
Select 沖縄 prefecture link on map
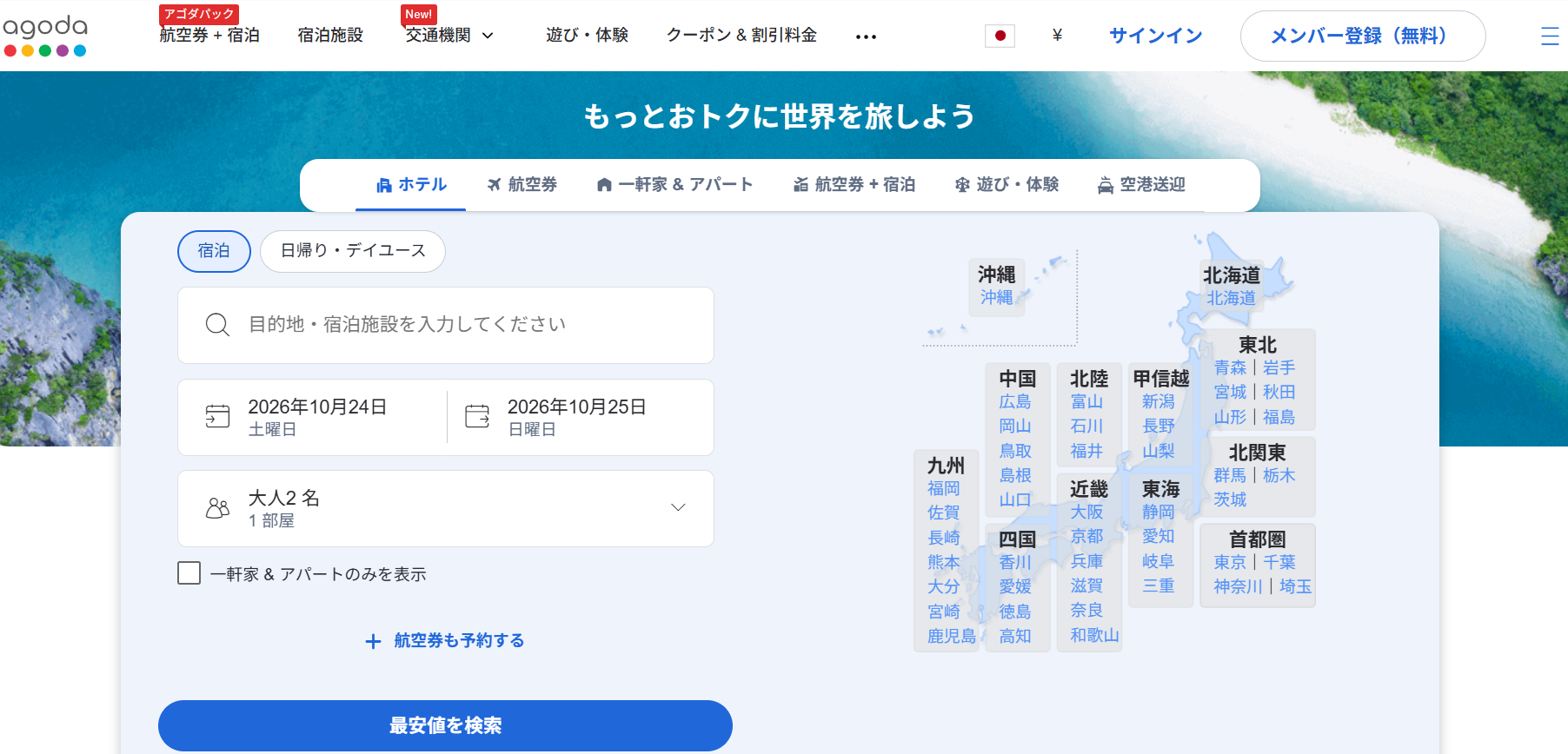coord(997,298)
